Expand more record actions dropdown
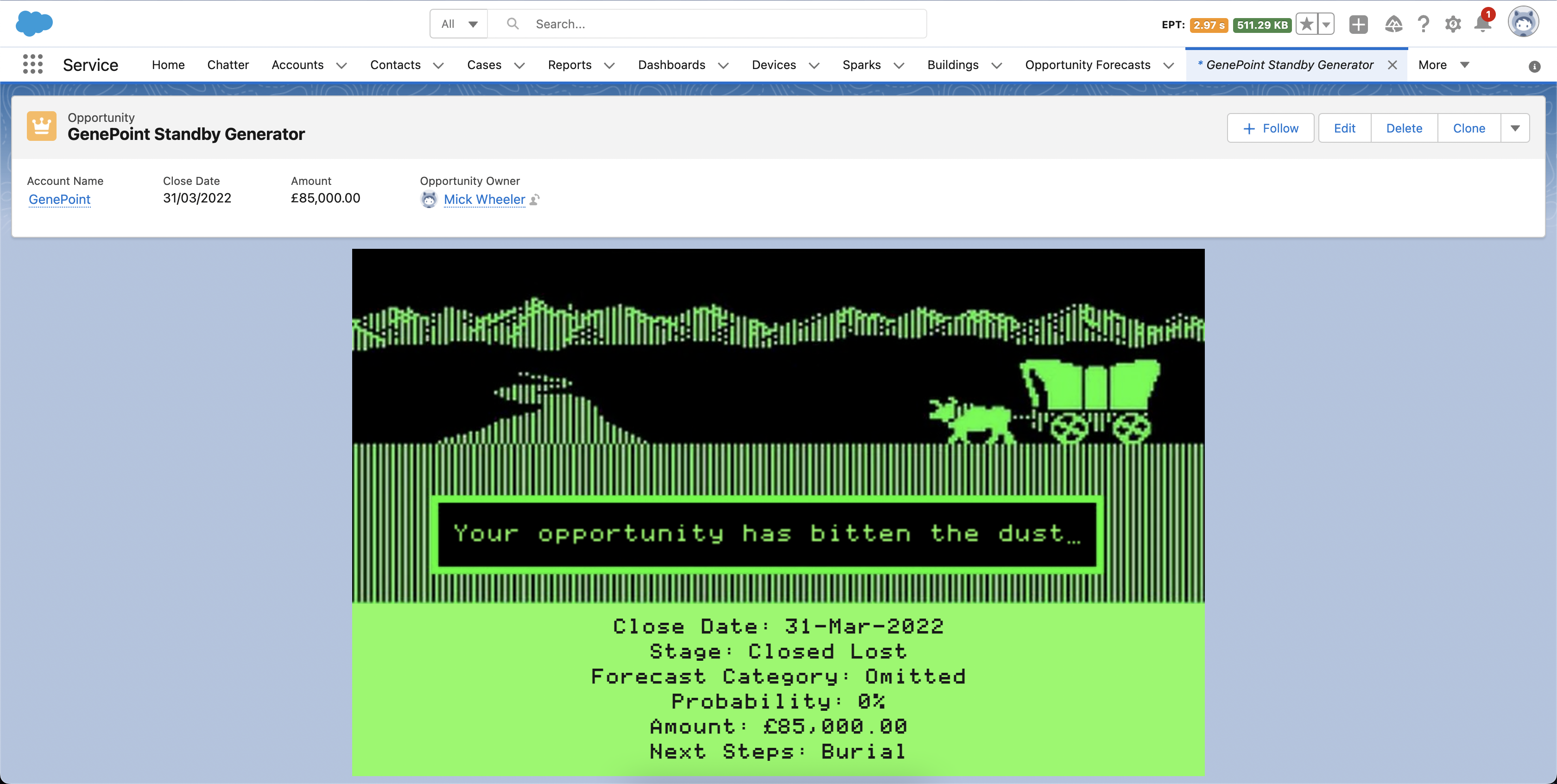 (1515, 128)
